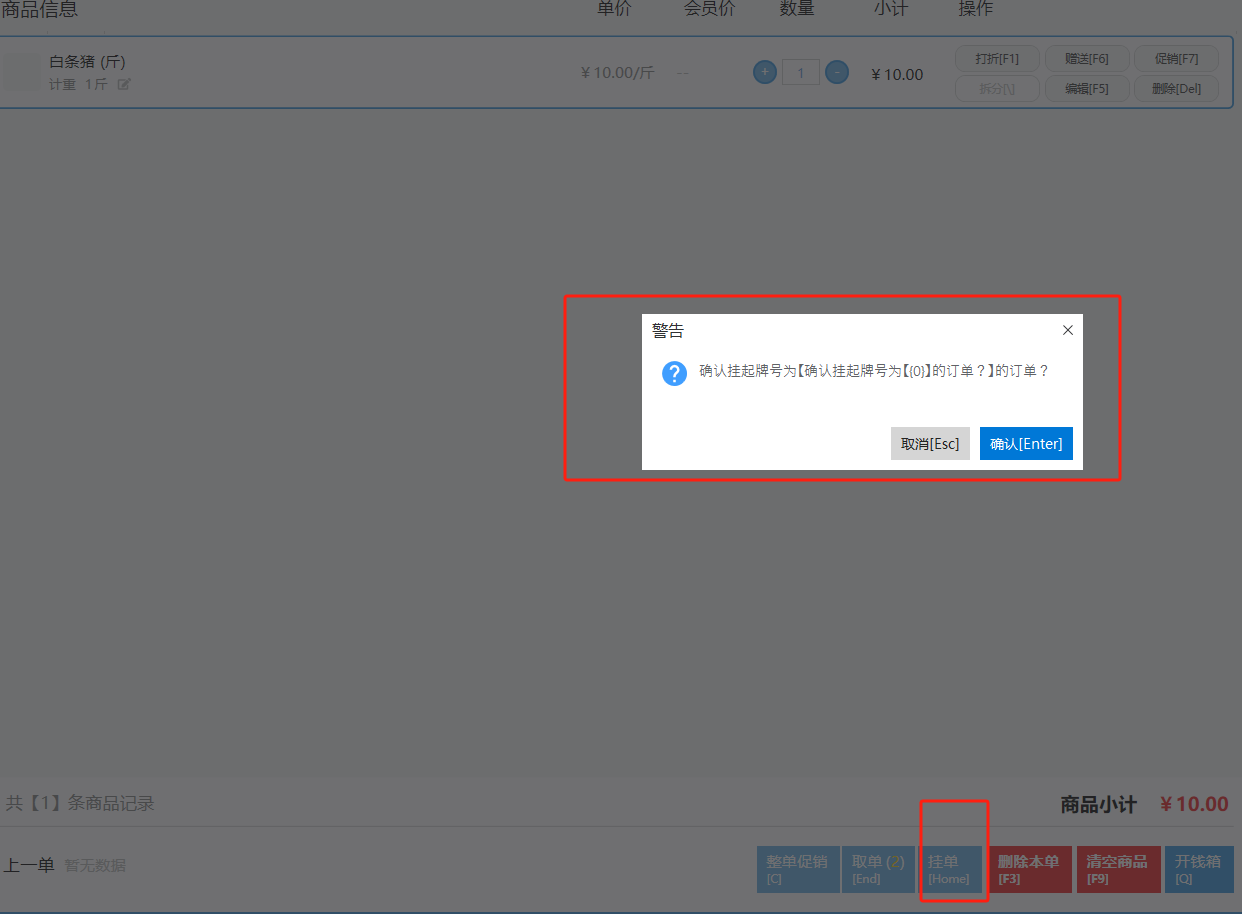Click the edit weight icon beside 1斤

(124, 84)
